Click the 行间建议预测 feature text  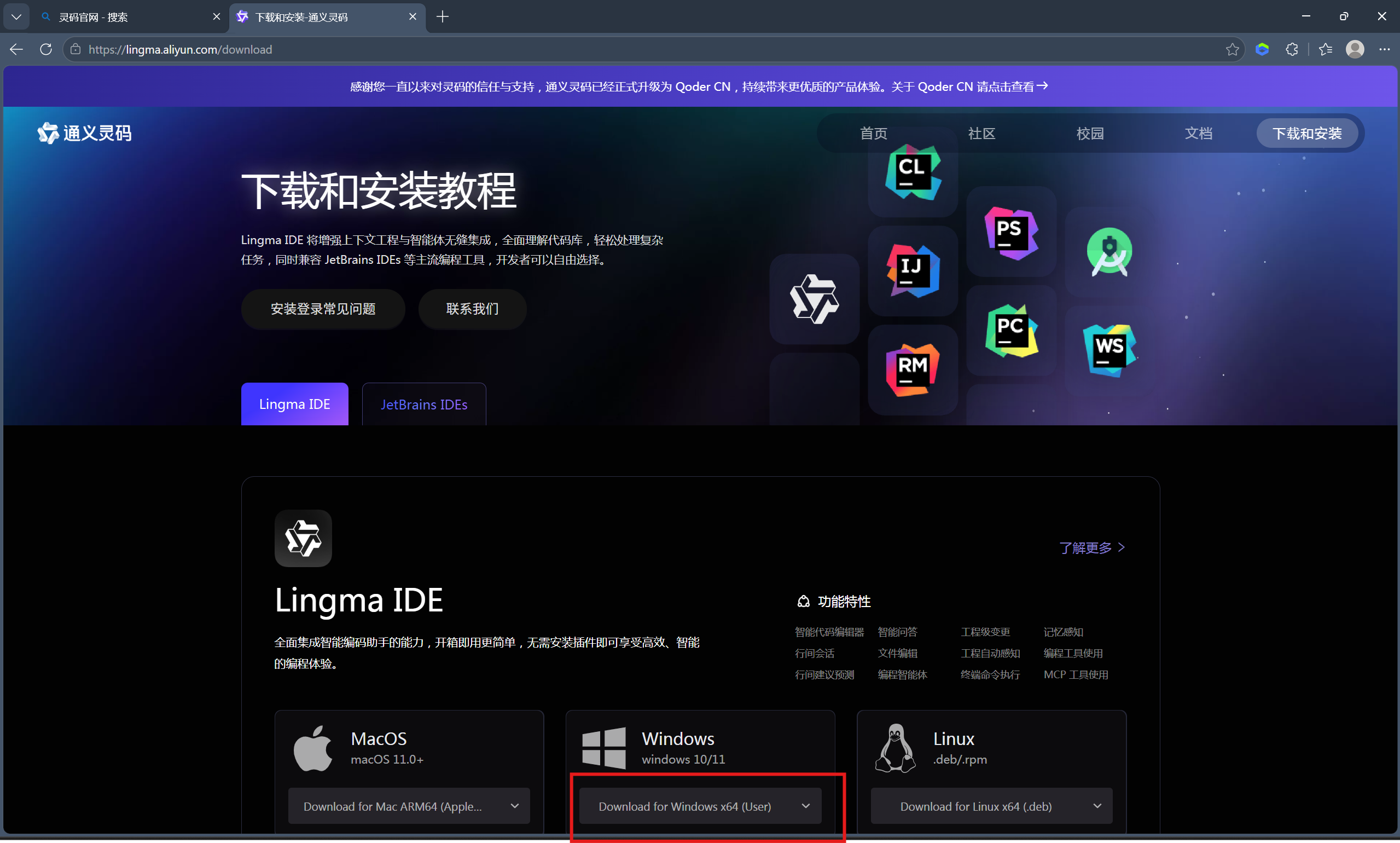pos(824,675)
